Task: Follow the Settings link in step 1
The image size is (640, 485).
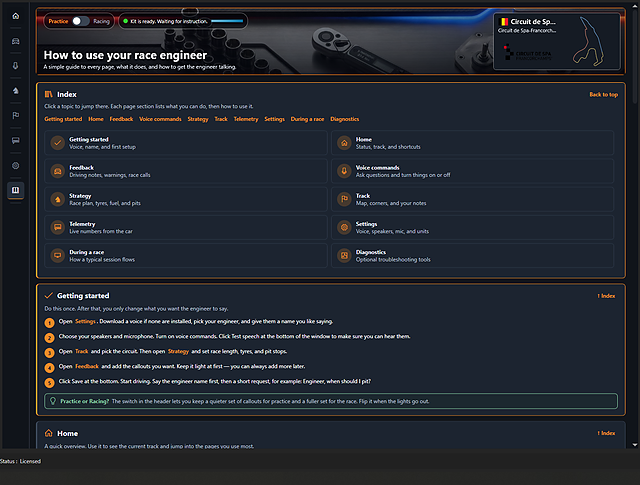Action: tap(85, 321)
